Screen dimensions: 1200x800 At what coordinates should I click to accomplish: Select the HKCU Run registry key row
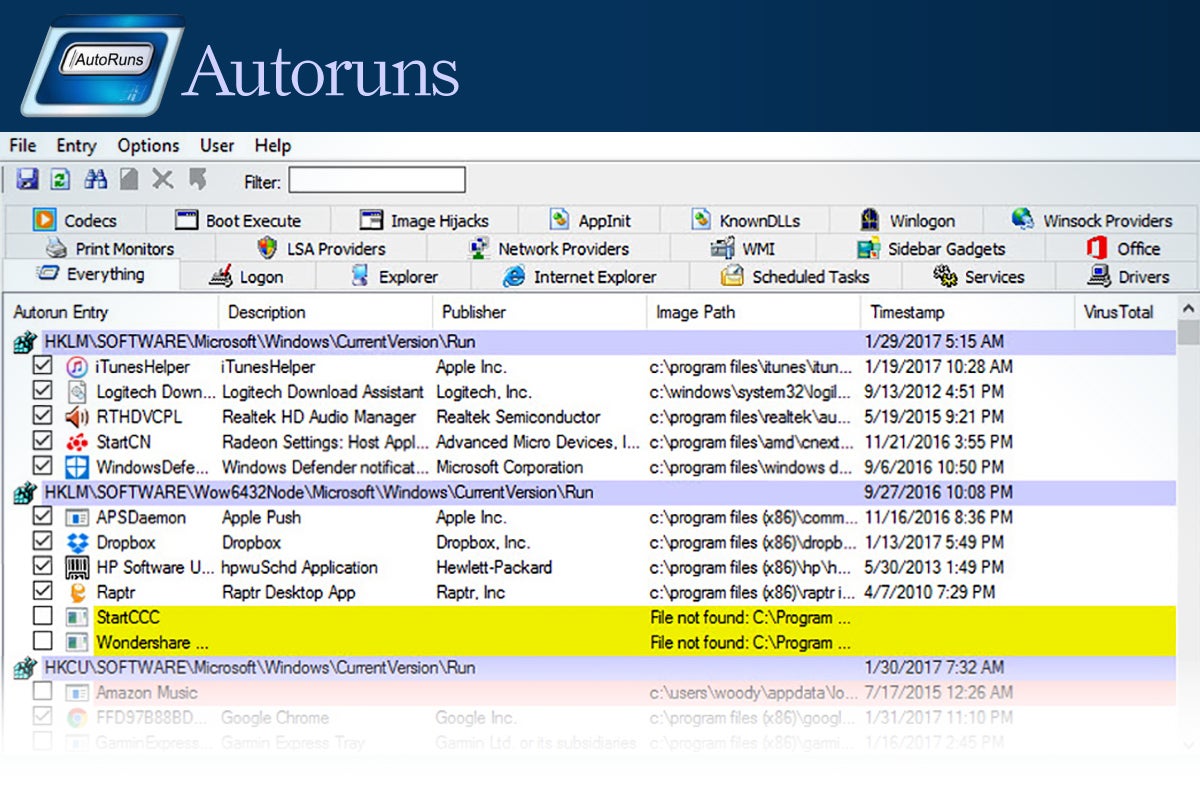(x=595, y=667)
